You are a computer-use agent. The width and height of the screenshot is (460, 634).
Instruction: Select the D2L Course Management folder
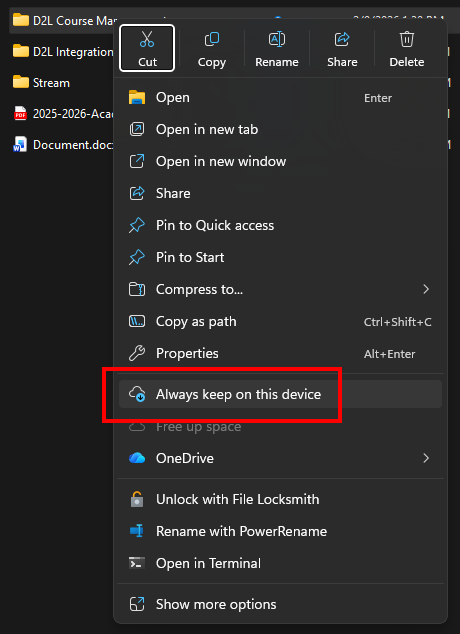tap(61, 21)
